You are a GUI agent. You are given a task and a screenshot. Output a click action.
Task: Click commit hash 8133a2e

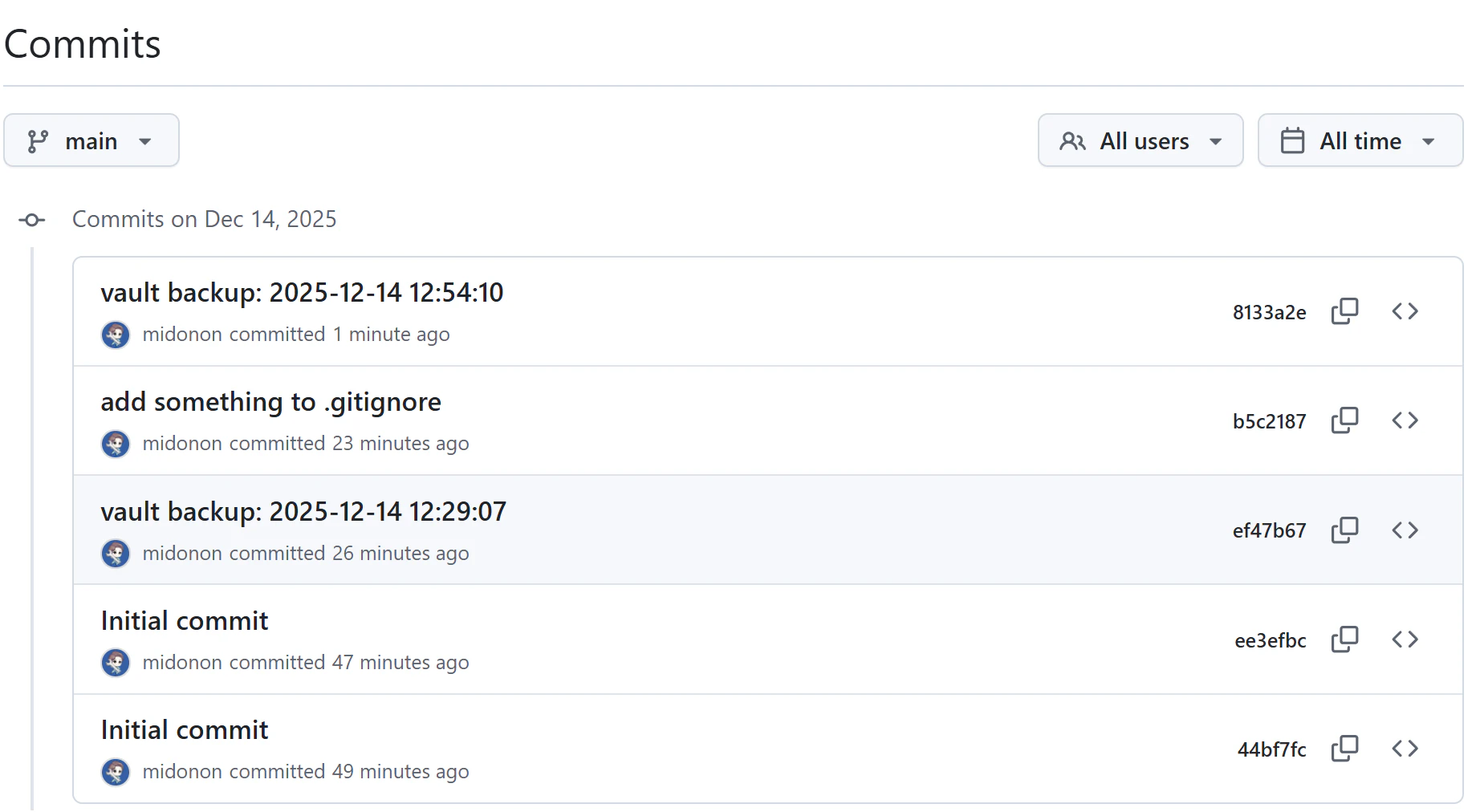tap(1269, 312)
